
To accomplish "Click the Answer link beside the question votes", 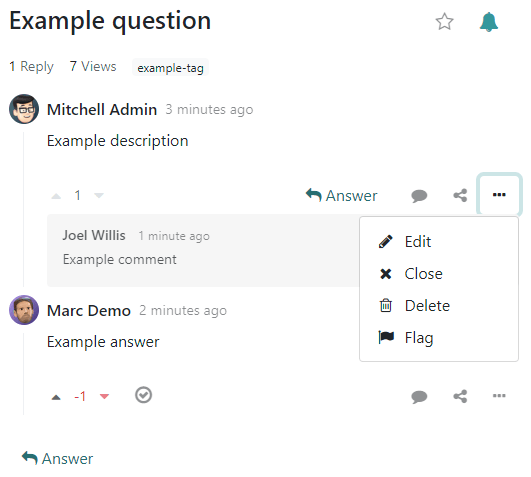I will coord(341,195).
